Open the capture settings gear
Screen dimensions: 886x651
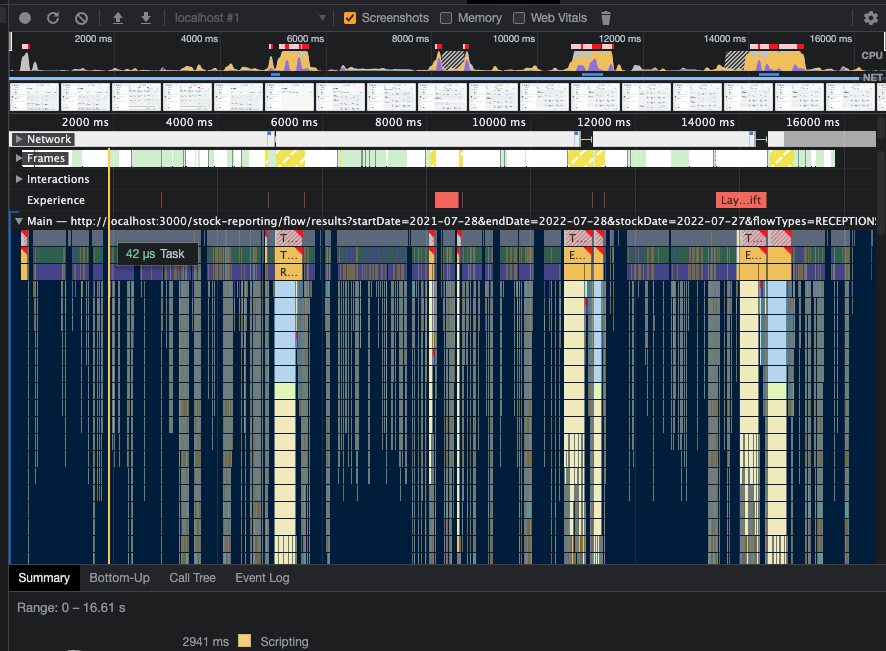[x=871, y=18]
